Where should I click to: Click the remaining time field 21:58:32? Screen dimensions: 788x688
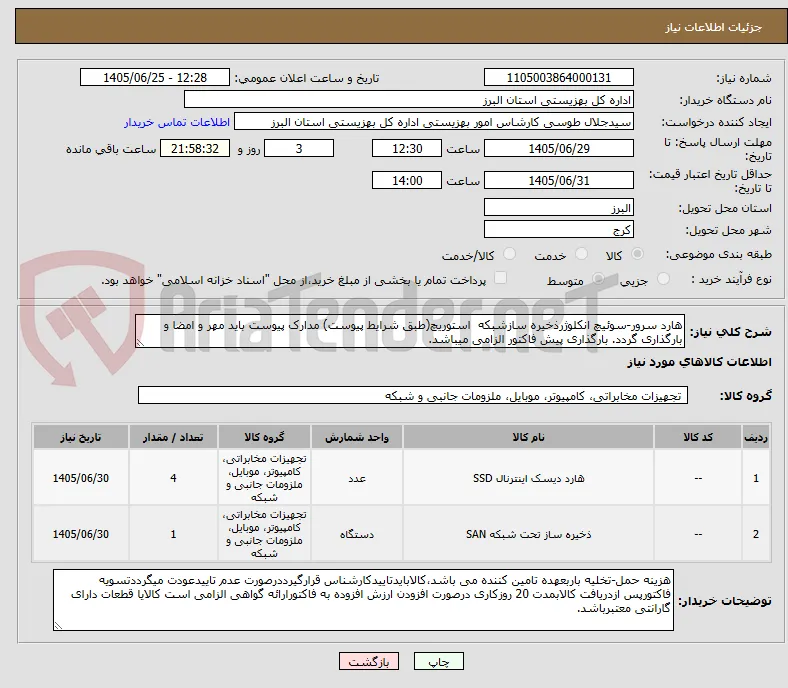195,148
